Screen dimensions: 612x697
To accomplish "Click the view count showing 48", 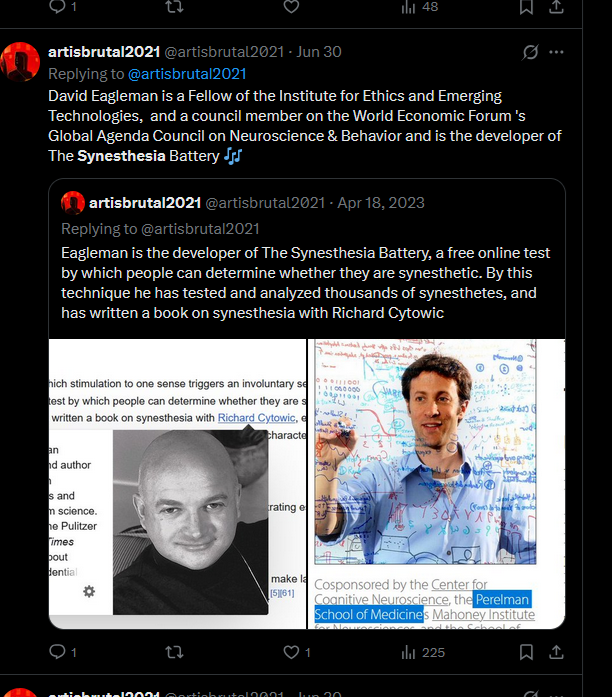I will [x=419, y=7].
